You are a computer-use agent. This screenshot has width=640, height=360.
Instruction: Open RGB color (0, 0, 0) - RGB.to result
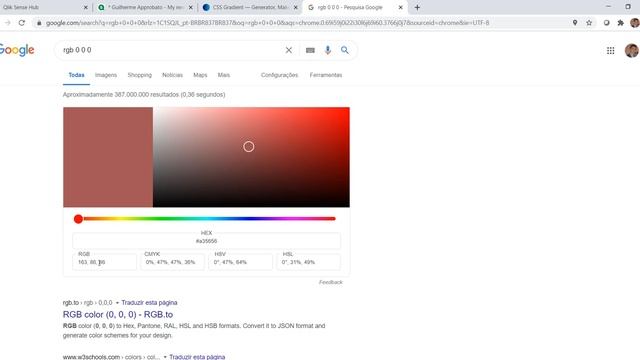click(x=118, y=315)
